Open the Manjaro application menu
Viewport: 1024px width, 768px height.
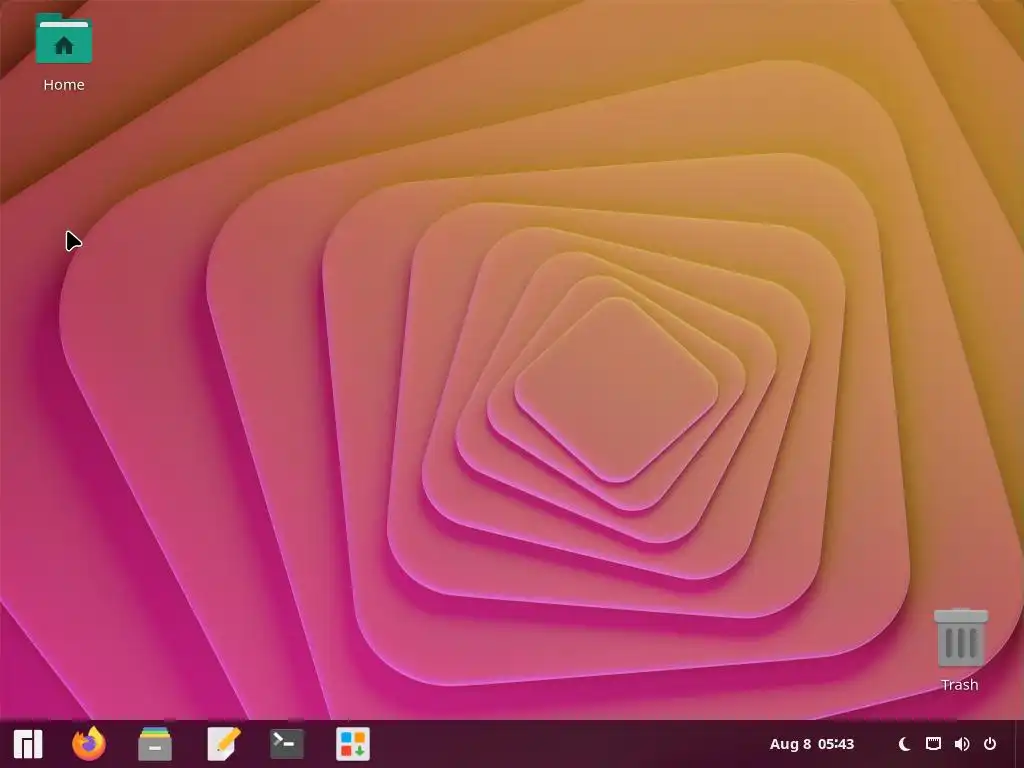click(28, 744)
